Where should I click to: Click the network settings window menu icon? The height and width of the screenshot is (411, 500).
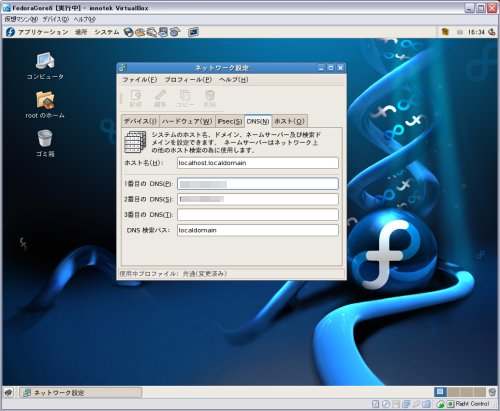click(x=122, y=68)
